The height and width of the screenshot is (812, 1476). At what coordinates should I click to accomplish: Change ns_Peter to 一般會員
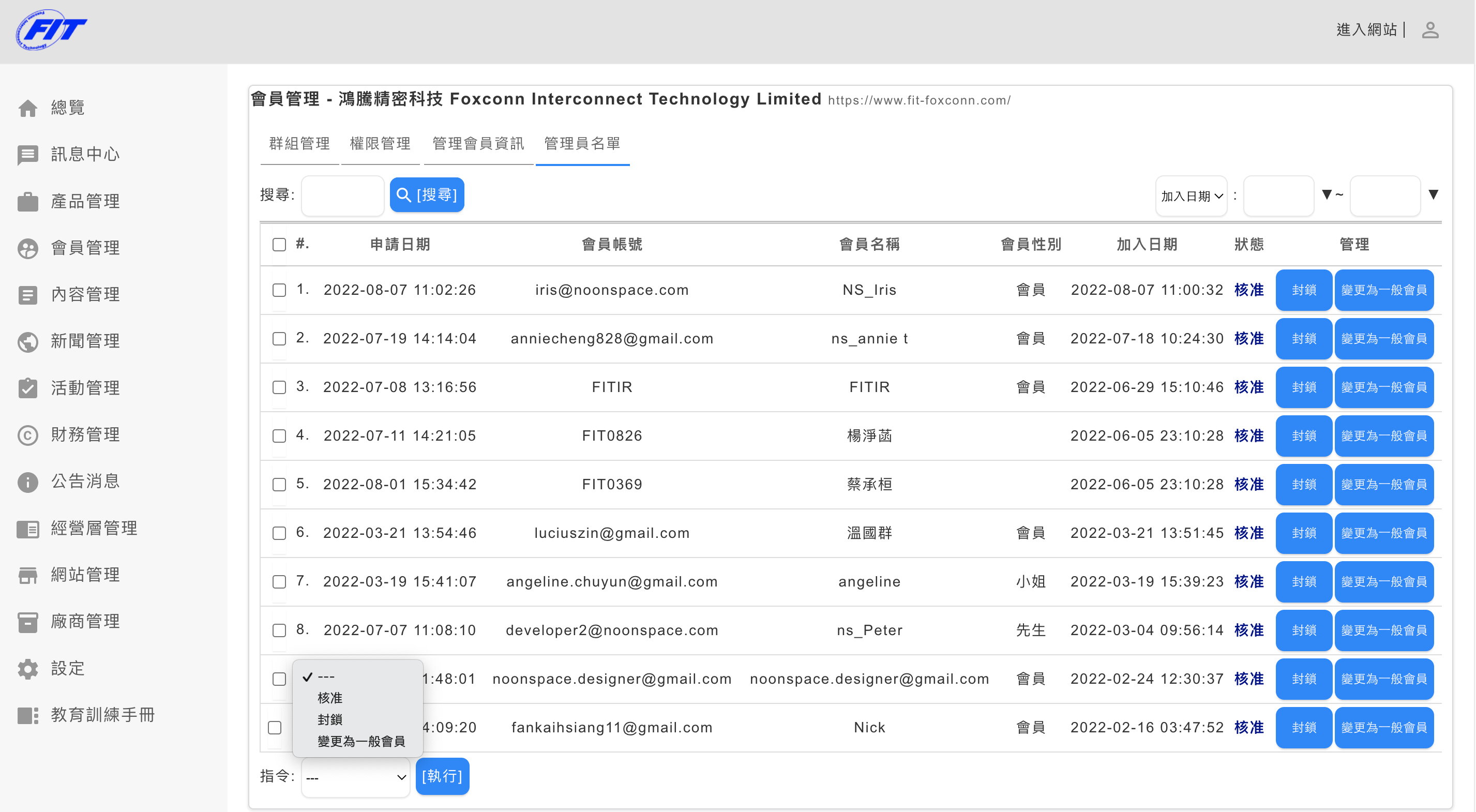tap(1384, 630)
